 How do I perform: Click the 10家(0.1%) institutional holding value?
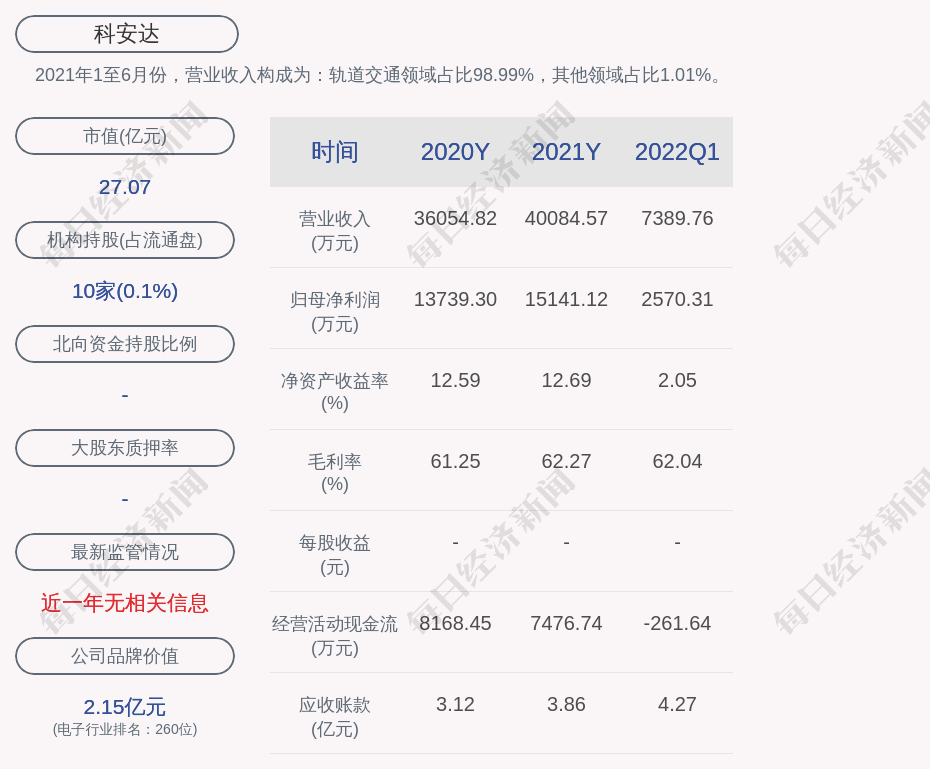(x=125, y=291)
